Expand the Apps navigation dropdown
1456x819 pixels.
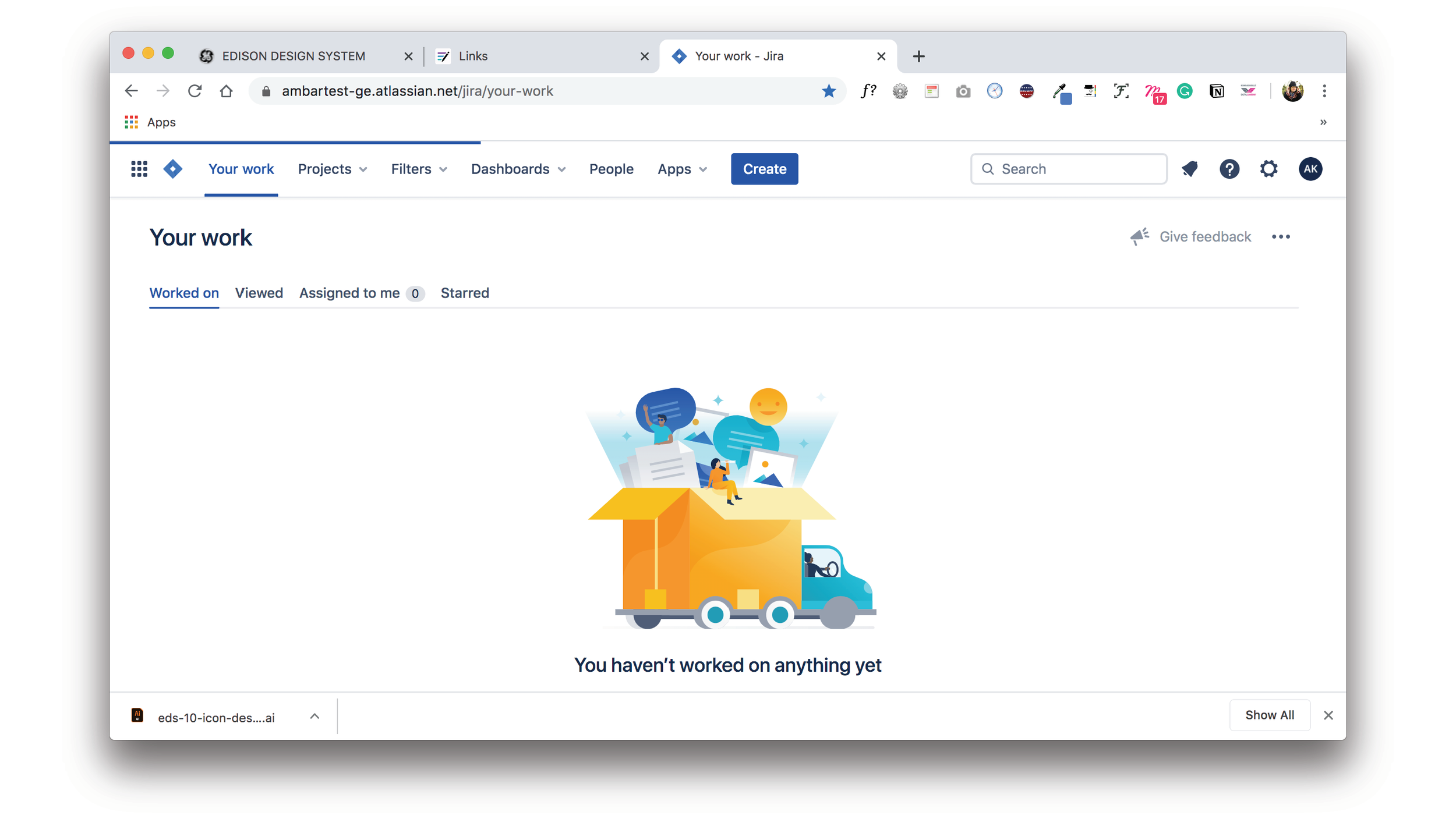[682, 169]
